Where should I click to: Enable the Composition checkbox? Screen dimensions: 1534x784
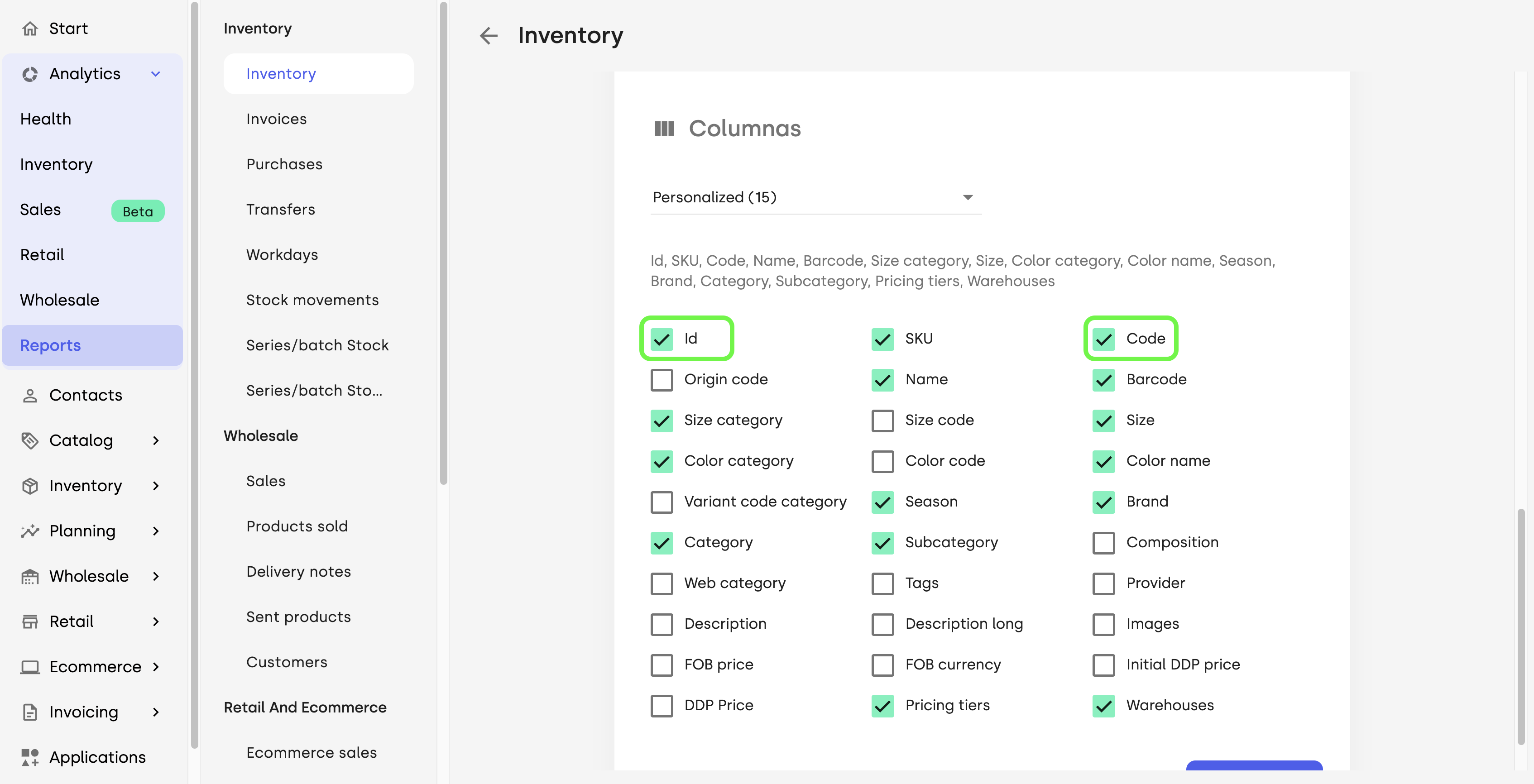point(1103,543)
